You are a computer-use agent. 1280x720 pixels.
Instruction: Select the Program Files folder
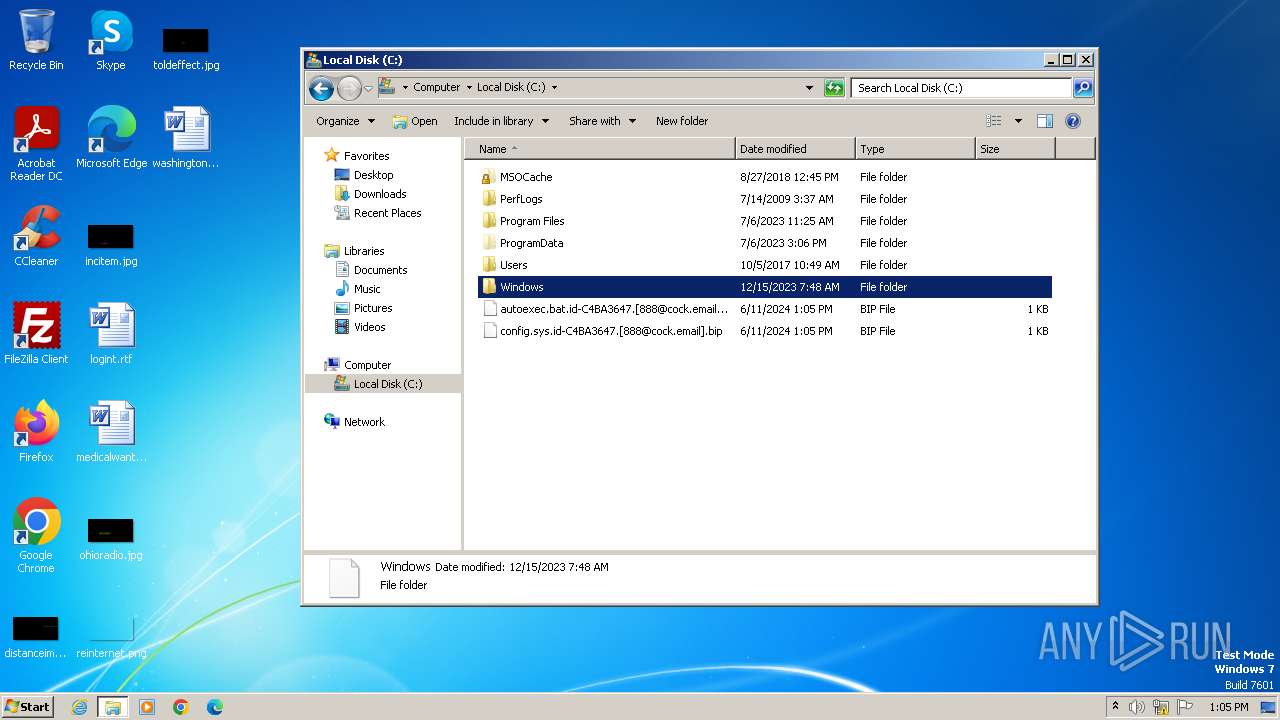point(765,221)
